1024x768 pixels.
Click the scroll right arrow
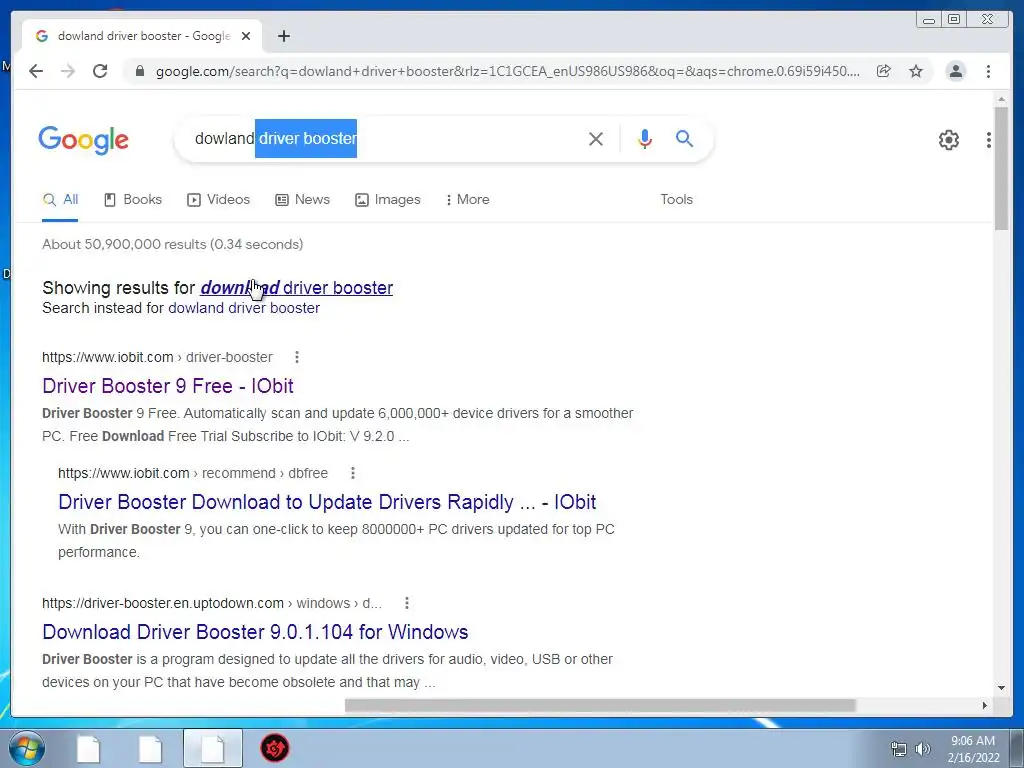pyautogui.click(x=985, y=705)
